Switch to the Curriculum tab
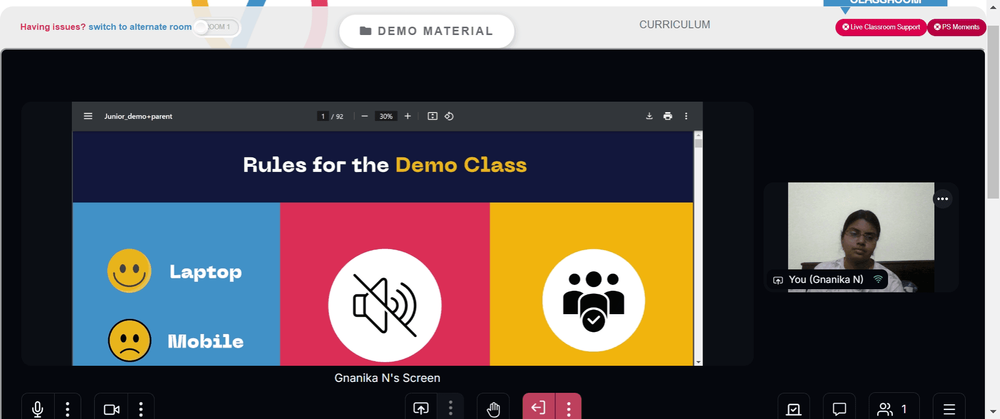Viewport: 1000px width, 419px height. 675,25
